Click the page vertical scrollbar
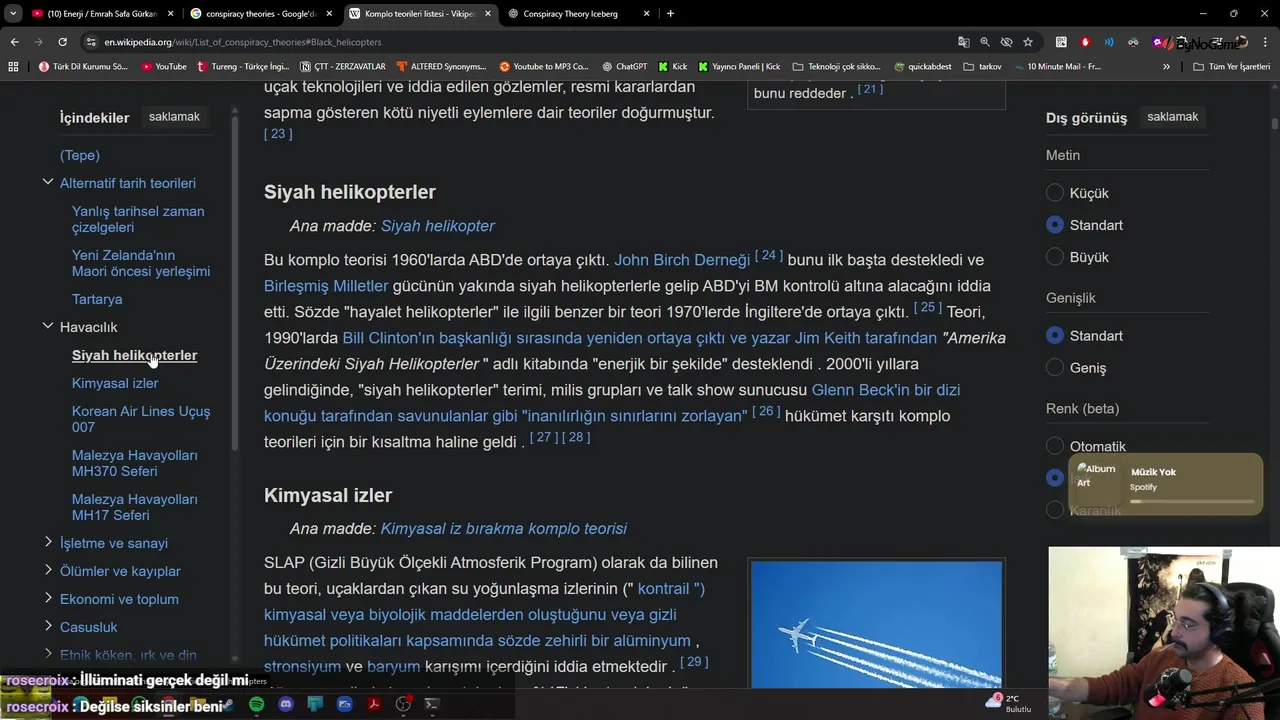The height and width of the screenshot is (720, 1280). click(1275, 123)
